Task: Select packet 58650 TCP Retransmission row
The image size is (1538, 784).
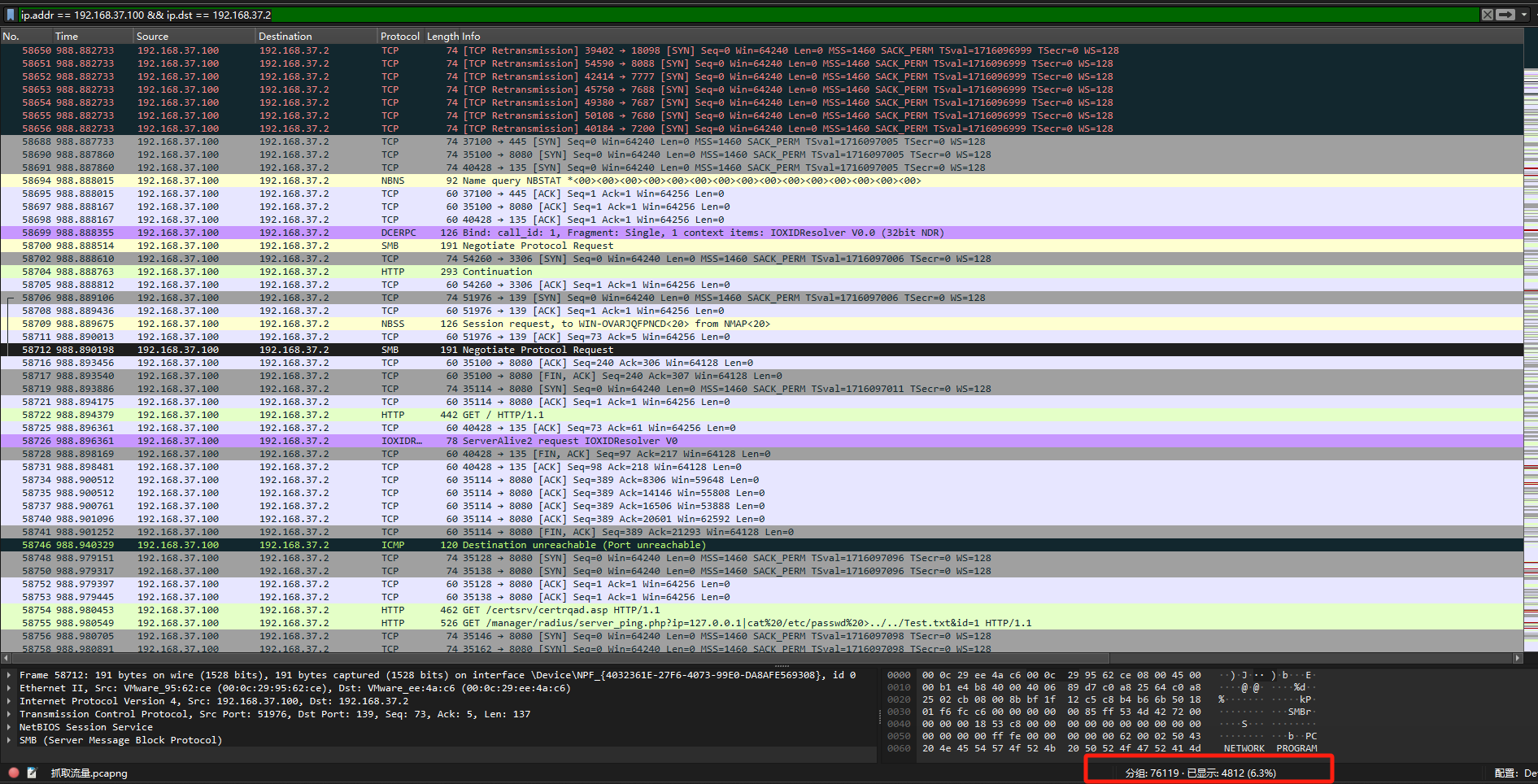Action: point(761,50)
